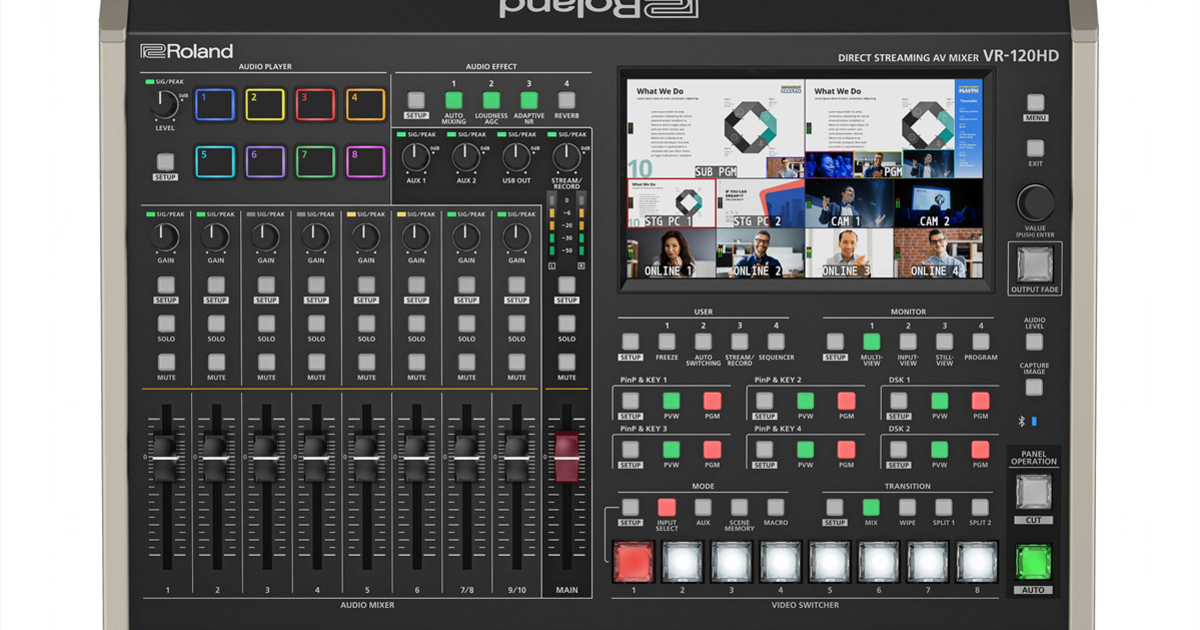1200x630 pixels.
Task: Click PinP & KEY 2 PGM button
Action: click(x=846, y=401)
